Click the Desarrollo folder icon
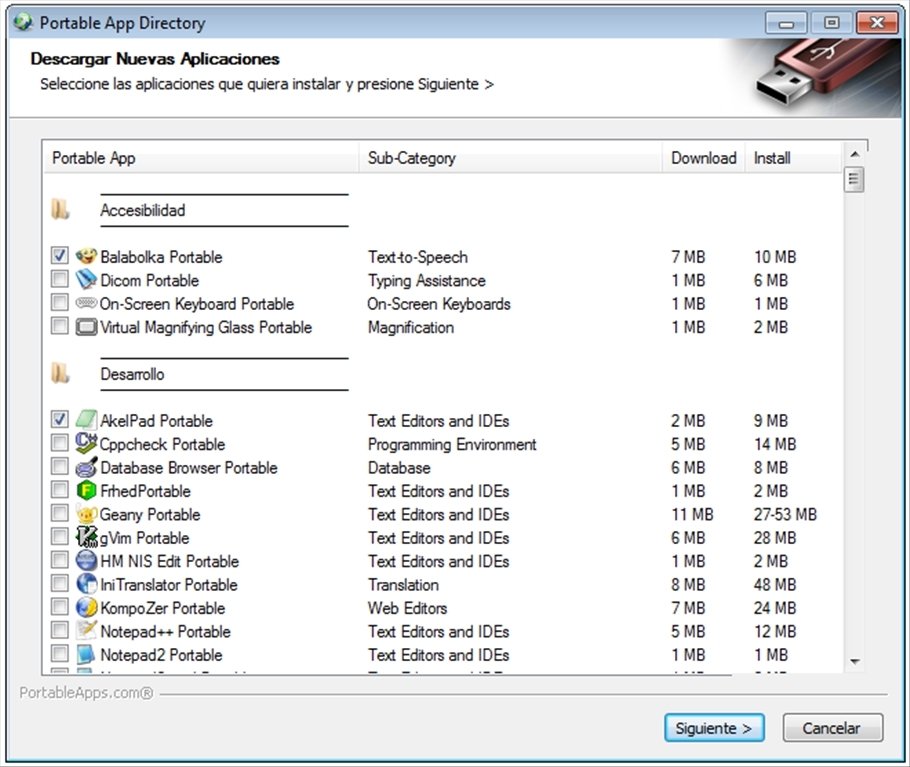The image size is (910, 767). pyautogui.click(x=60, y=373)
